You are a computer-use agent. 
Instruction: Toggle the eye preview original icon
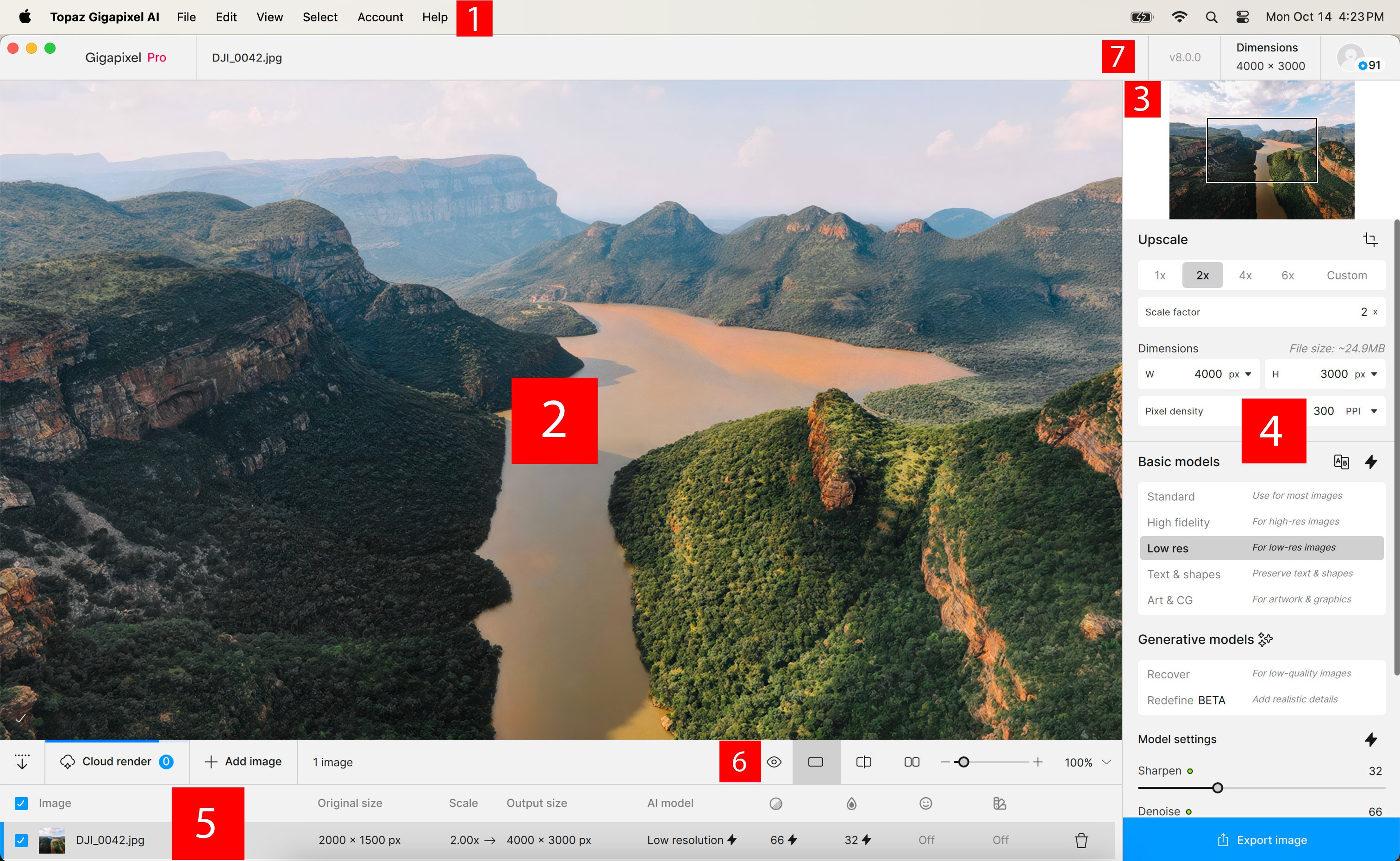click(774, 762)
